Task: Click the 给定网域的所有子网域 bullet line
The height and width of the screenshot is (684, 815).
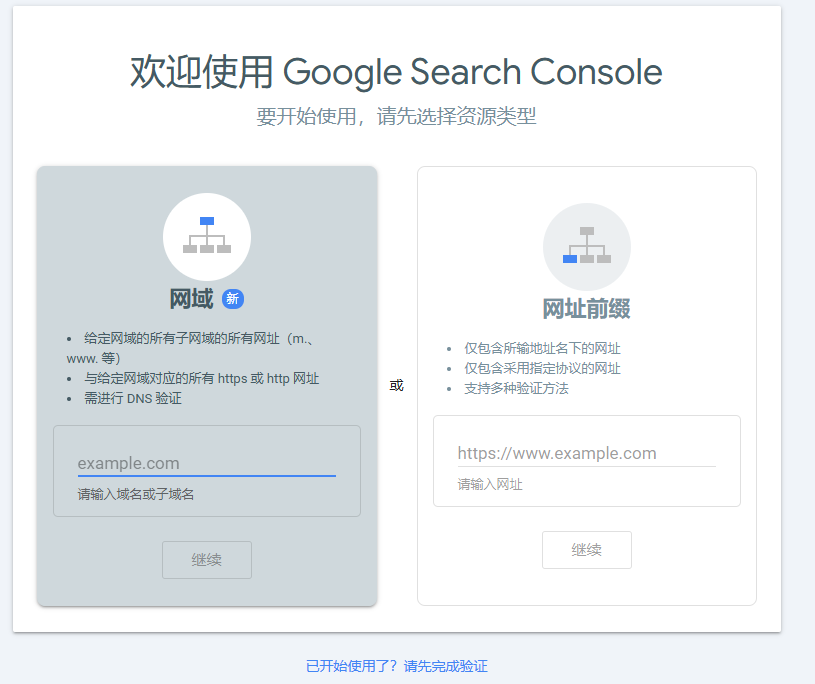Action: pos(190,348)
